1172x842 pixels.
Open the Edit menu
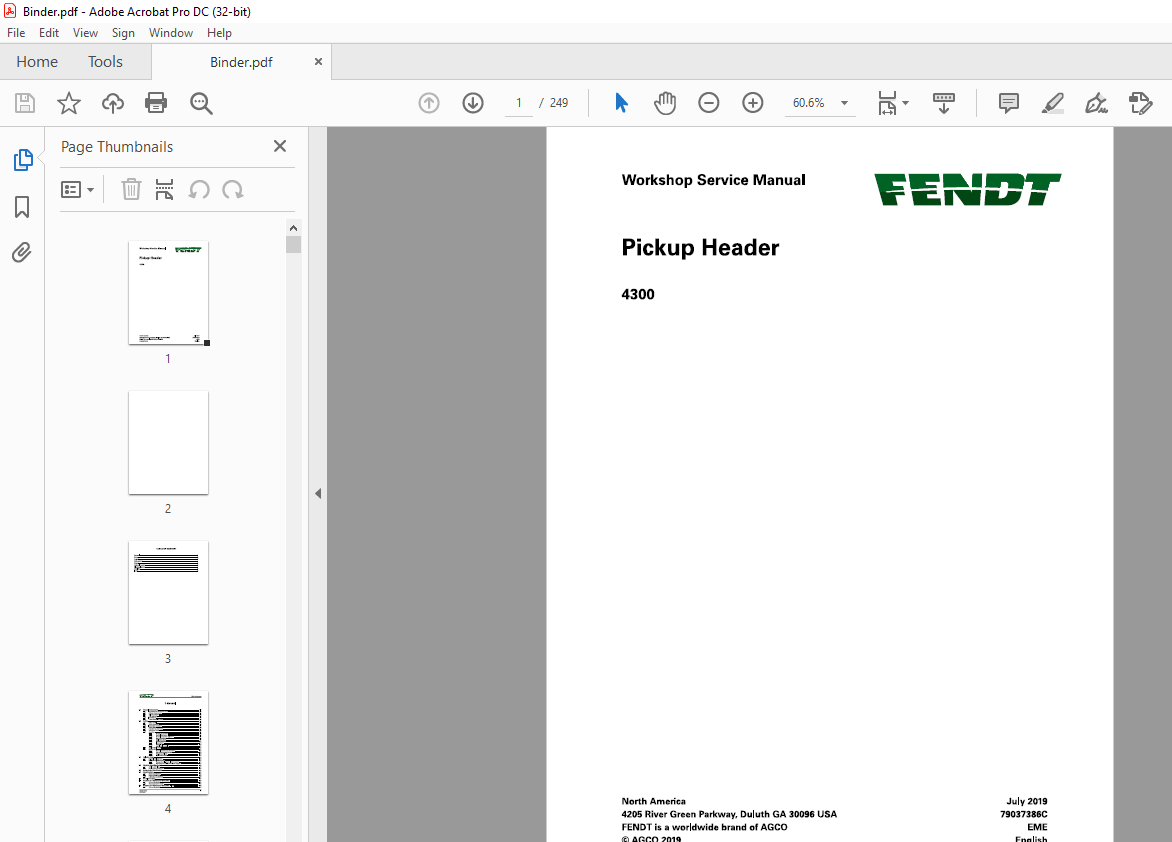tap(49, 33)
